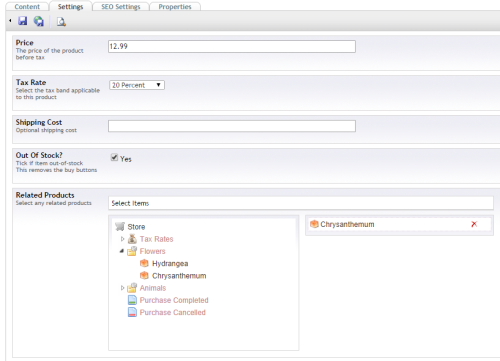
Task: Click the Hydrangea product box icon
Action: click(144, 263)
